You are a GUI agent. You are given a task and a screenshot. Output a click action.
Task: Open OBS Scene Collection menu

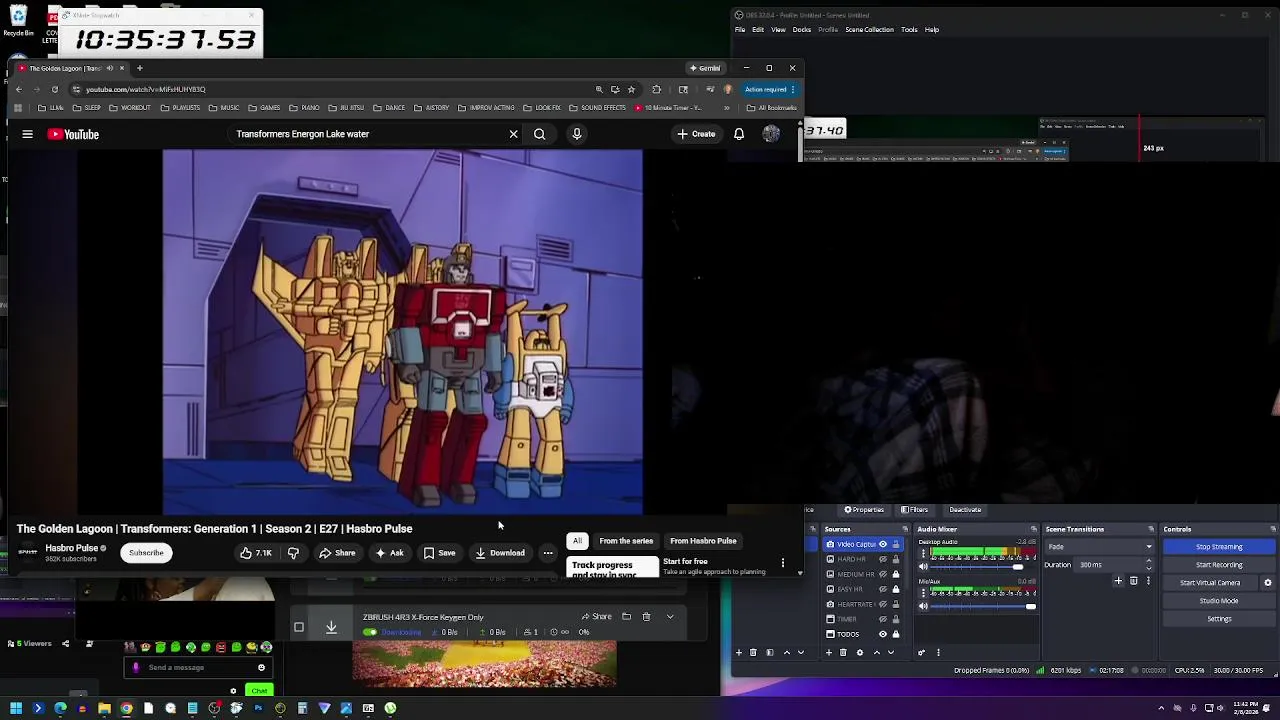pos(869,29)
